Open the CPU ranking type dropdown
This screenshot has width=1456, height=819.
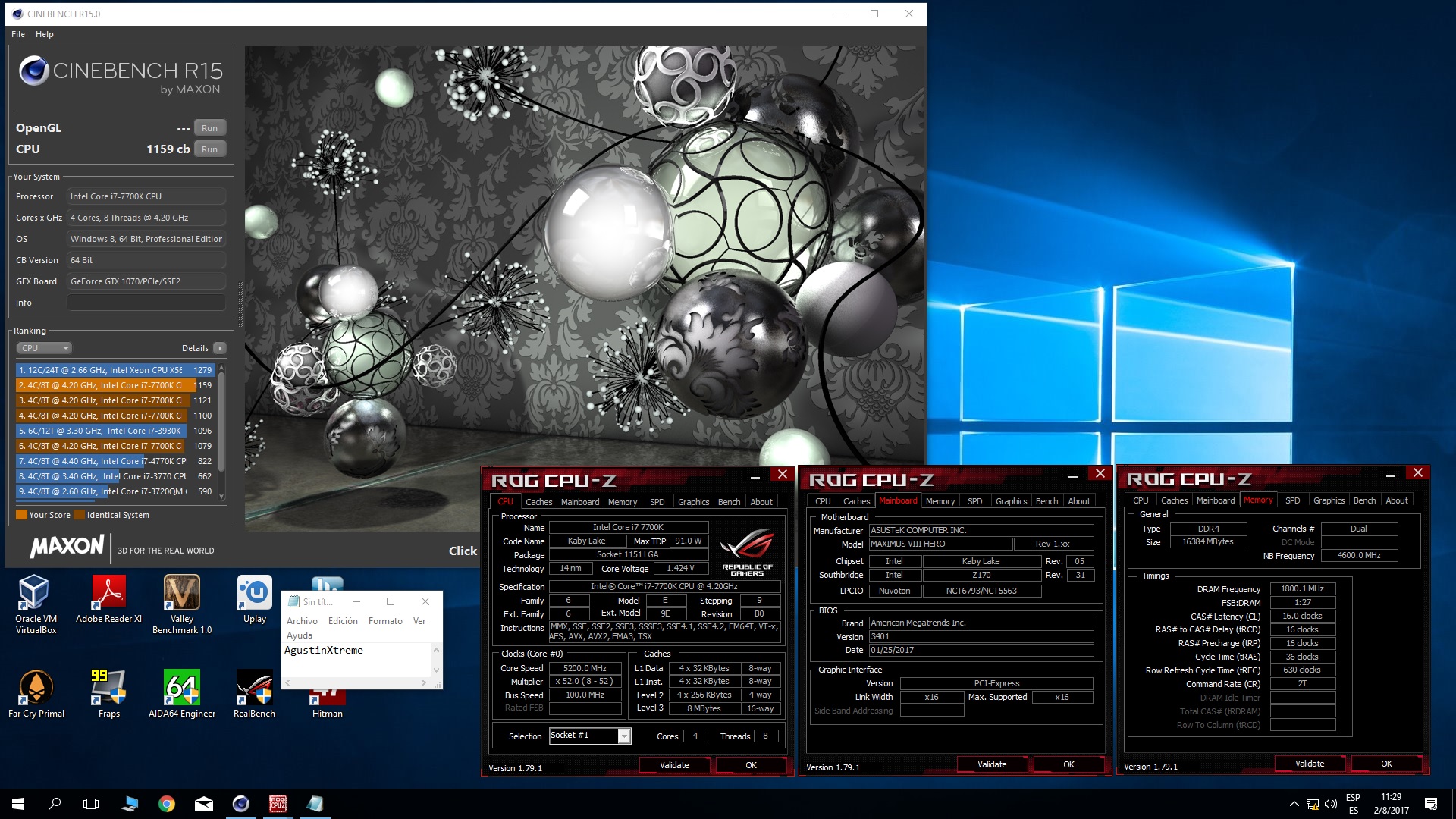pyautogui.click(x=44, y=348)
